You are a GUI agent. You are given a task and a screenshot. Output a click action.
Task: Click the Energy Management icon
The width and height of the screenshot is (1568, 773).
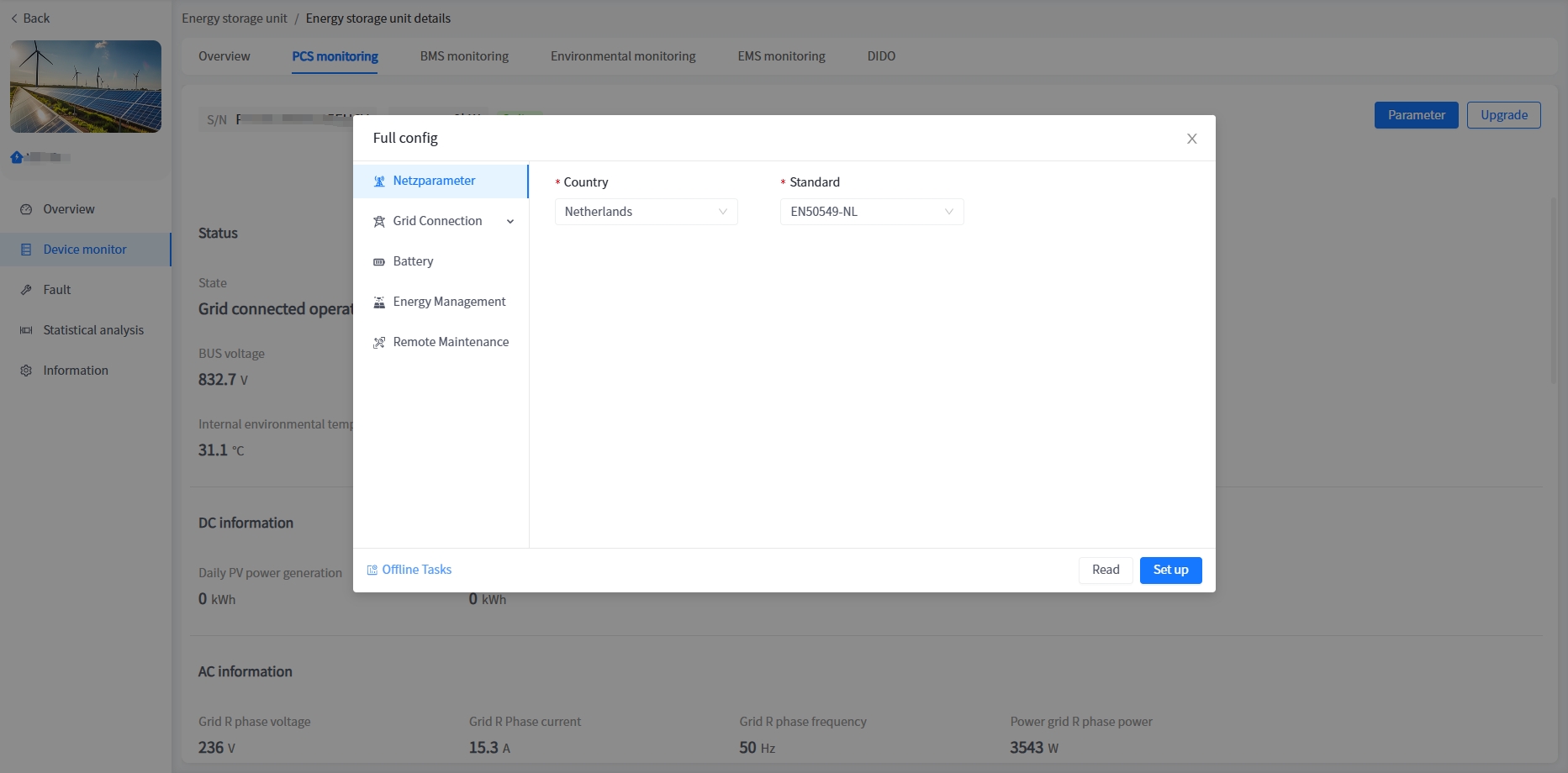tap(379, 302)
